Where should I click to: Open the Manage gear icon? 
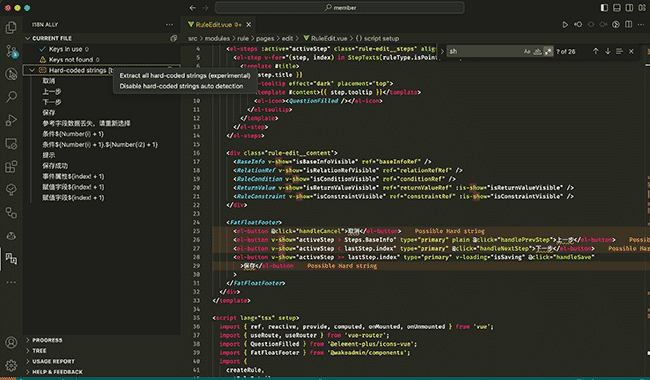[11, 365]
